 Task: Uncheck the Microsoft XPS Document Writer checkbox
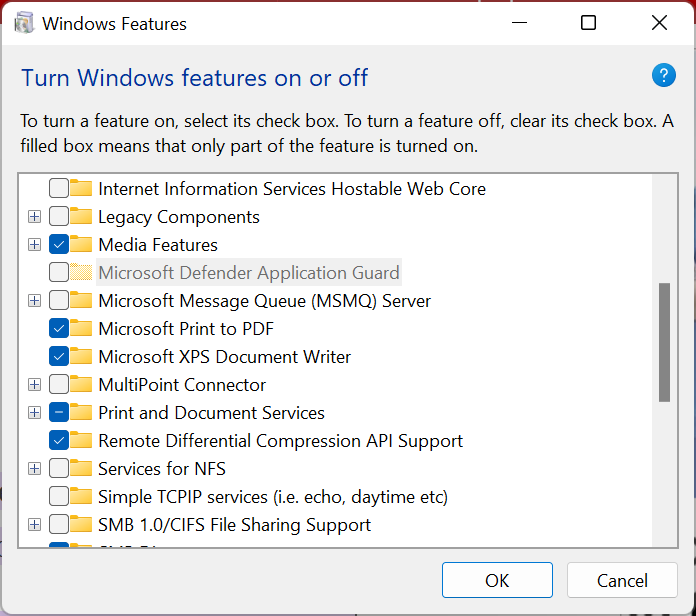click(59, 356)
